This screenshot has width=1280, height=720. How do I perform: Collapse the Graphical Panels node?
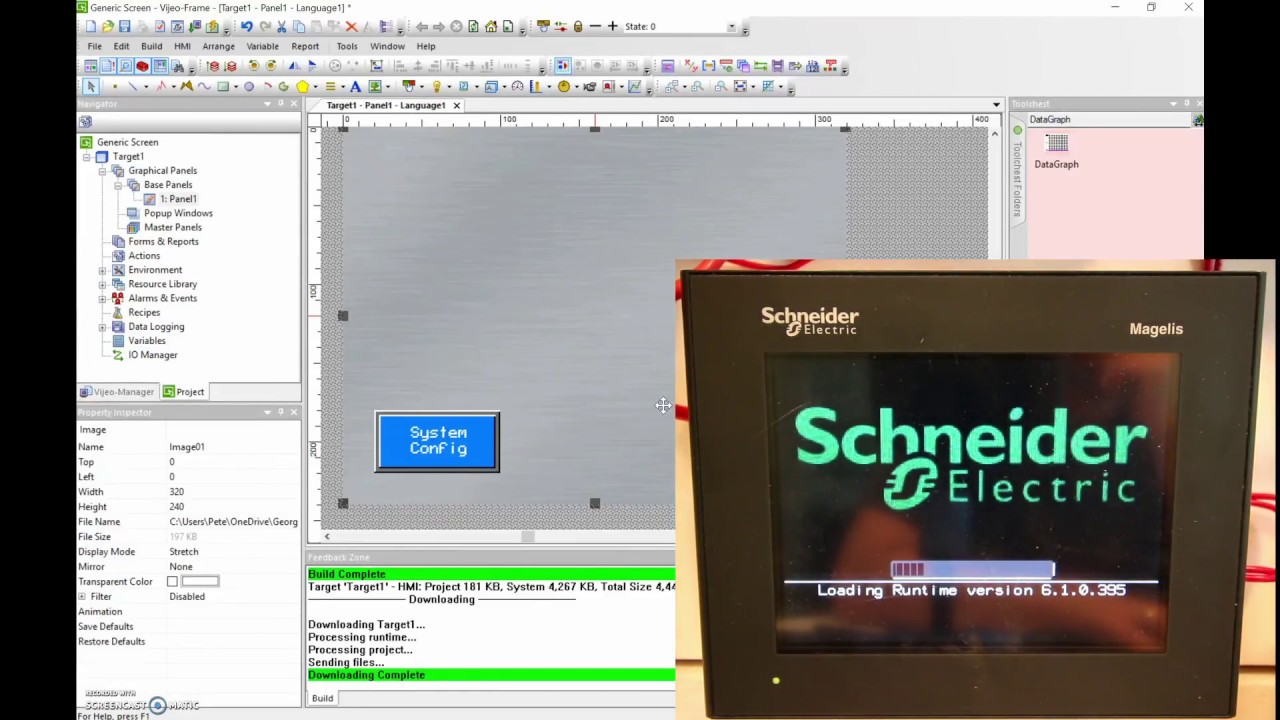[x=103, y=171]
